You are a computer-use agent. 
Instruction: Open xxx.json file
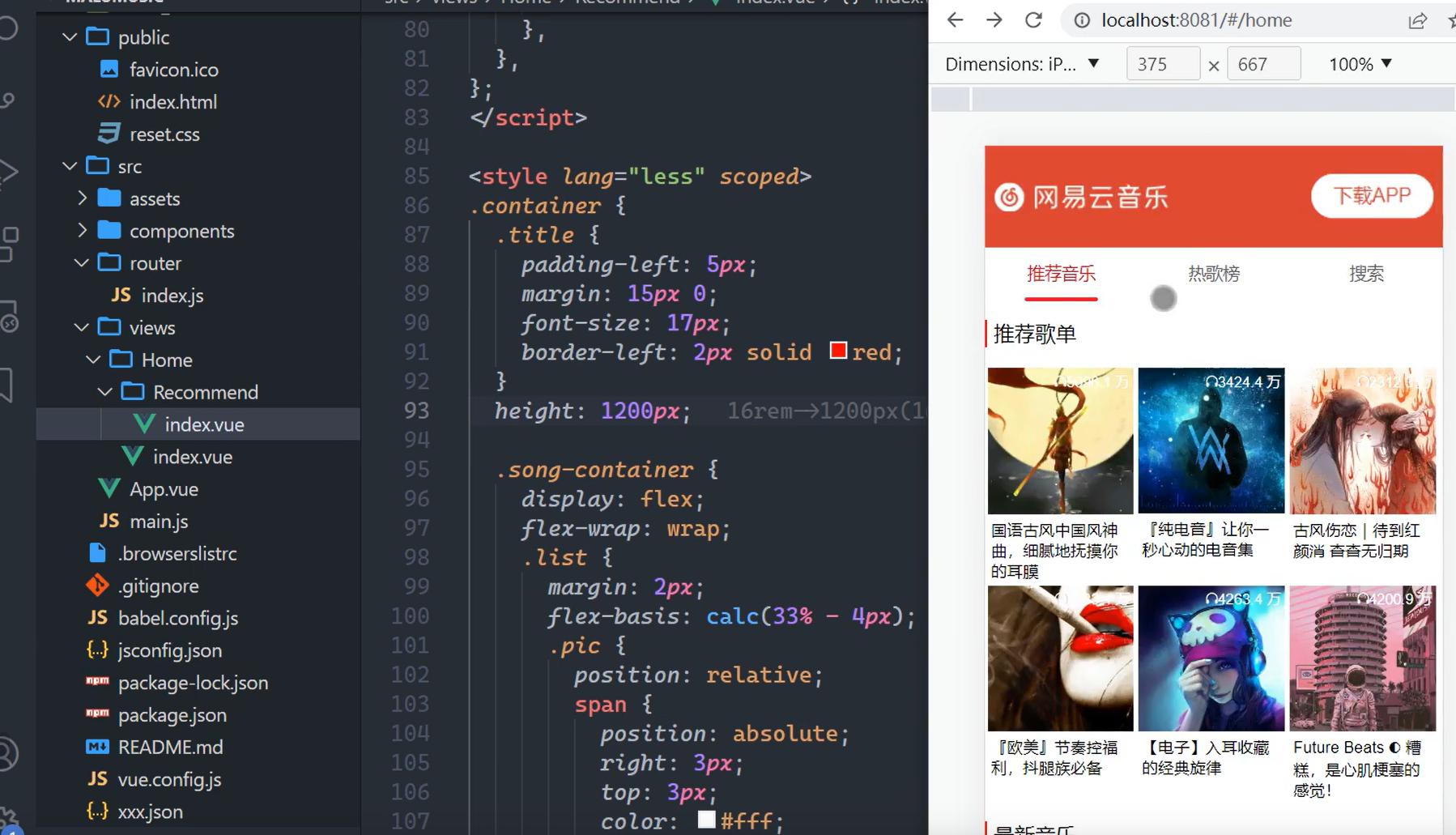[150, 812]
